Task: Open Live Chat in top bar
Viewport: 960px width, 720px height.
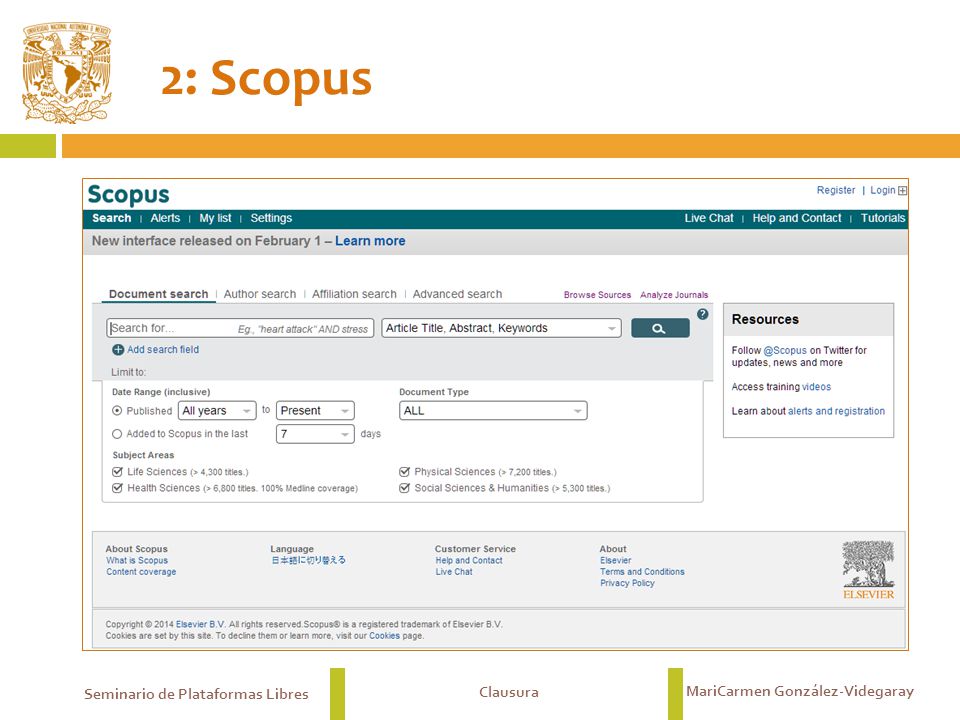Action: coord(709,218)
